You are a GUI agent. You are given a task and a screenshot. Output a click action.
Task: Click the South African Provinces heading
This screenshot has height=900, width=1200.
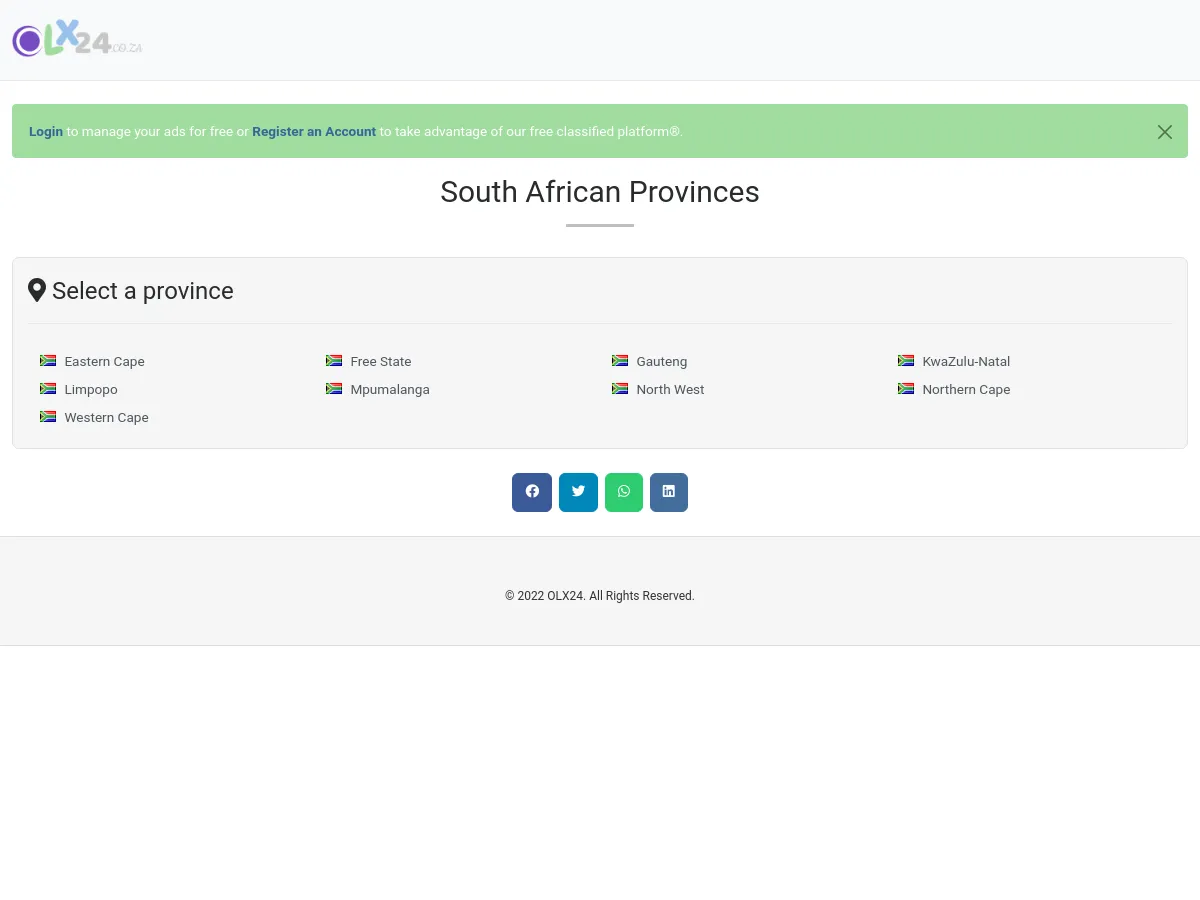click(x=600, y=192)
